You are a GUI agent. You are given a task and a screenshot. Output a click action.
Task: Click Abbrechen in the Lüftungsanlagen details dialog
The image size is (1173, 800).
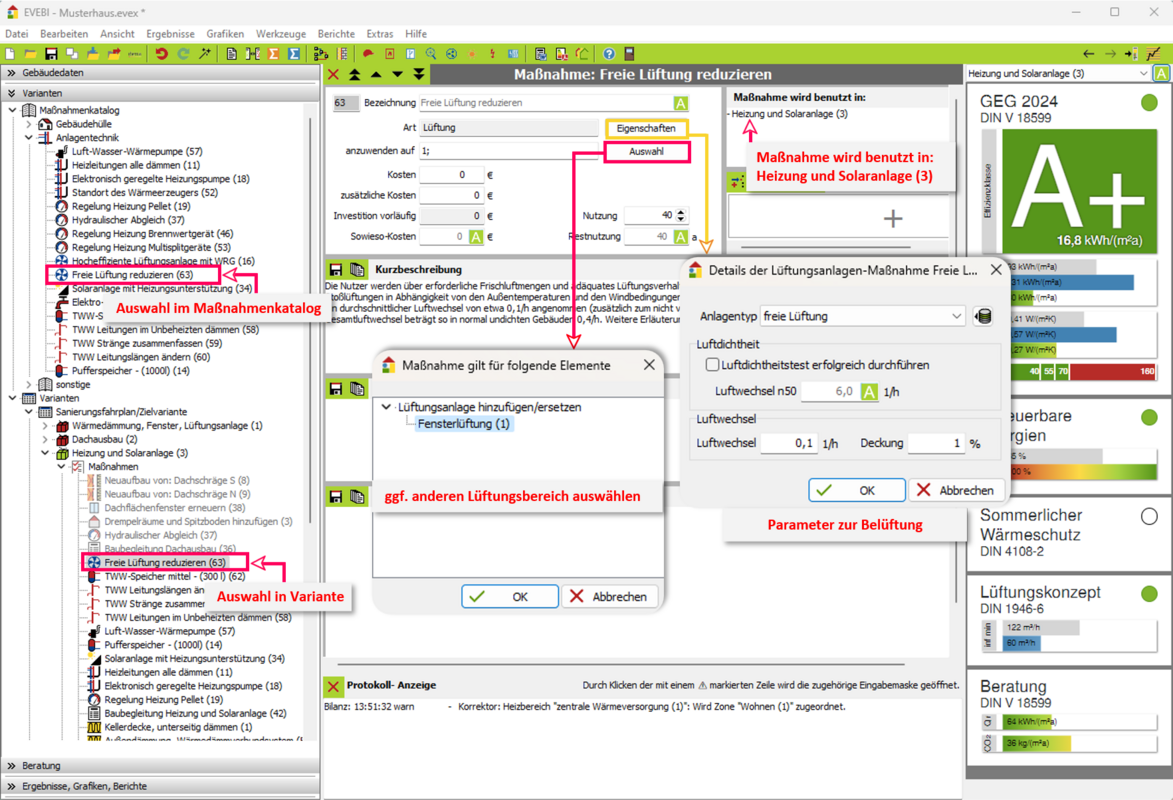point(955,490)
